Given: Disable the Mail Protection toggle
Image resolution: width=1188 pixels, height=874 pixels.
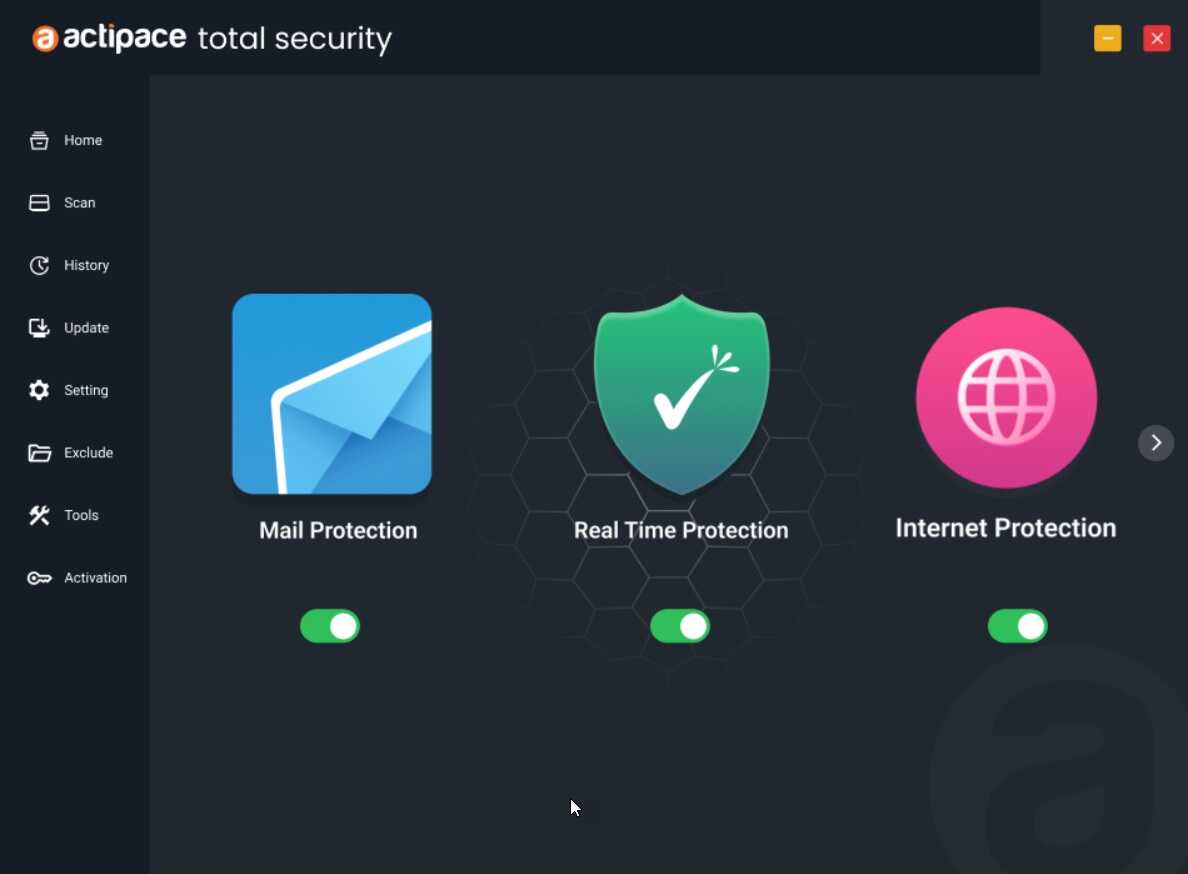Looking at the screenshot, I should 330,626.
